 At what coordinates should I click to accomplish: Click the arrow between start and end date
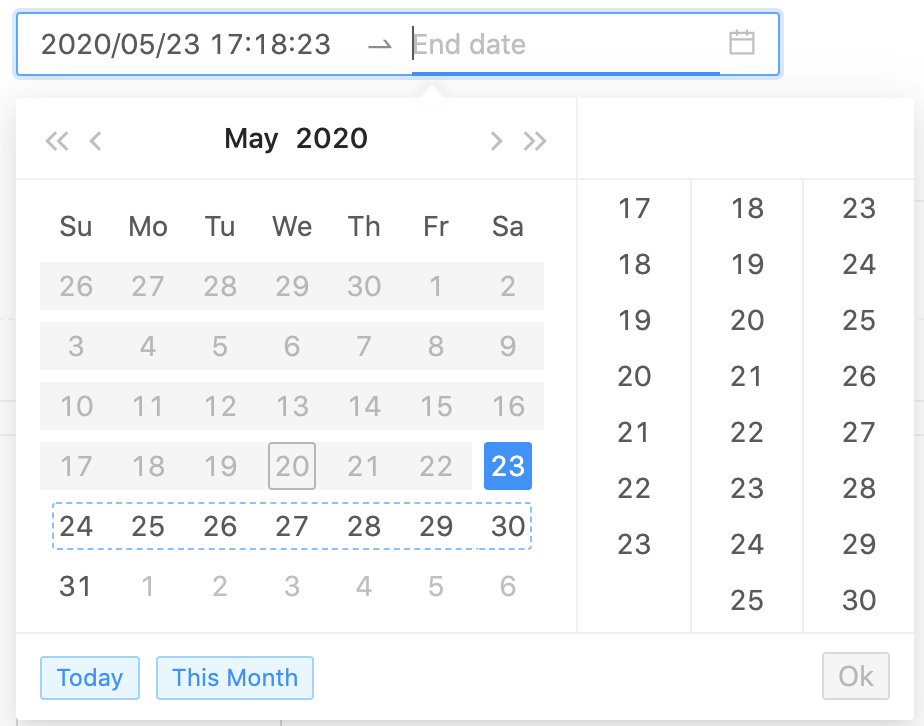point(380,44)
